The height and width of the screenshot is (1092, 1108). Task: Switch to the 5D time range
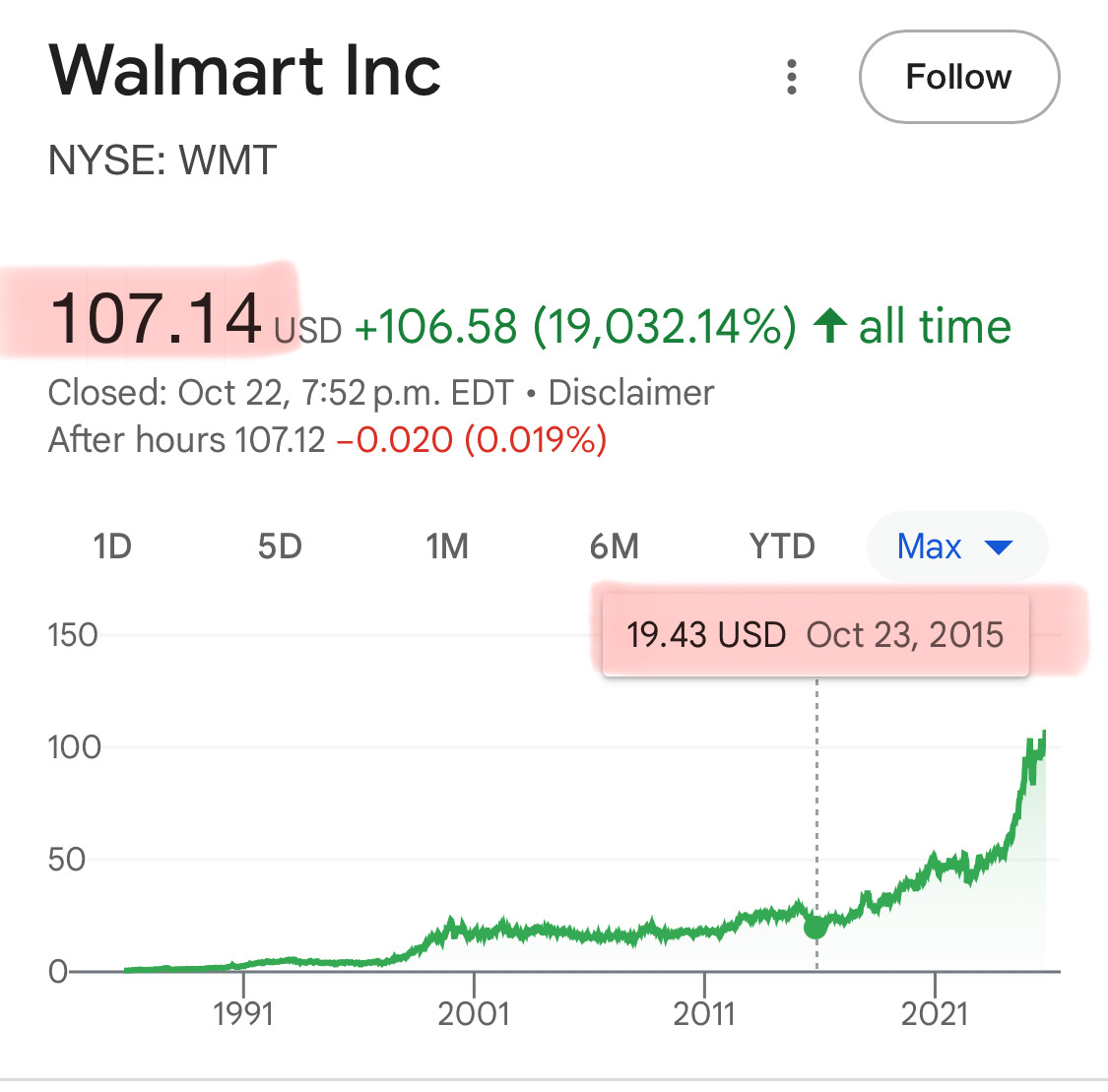click(280, 546)
